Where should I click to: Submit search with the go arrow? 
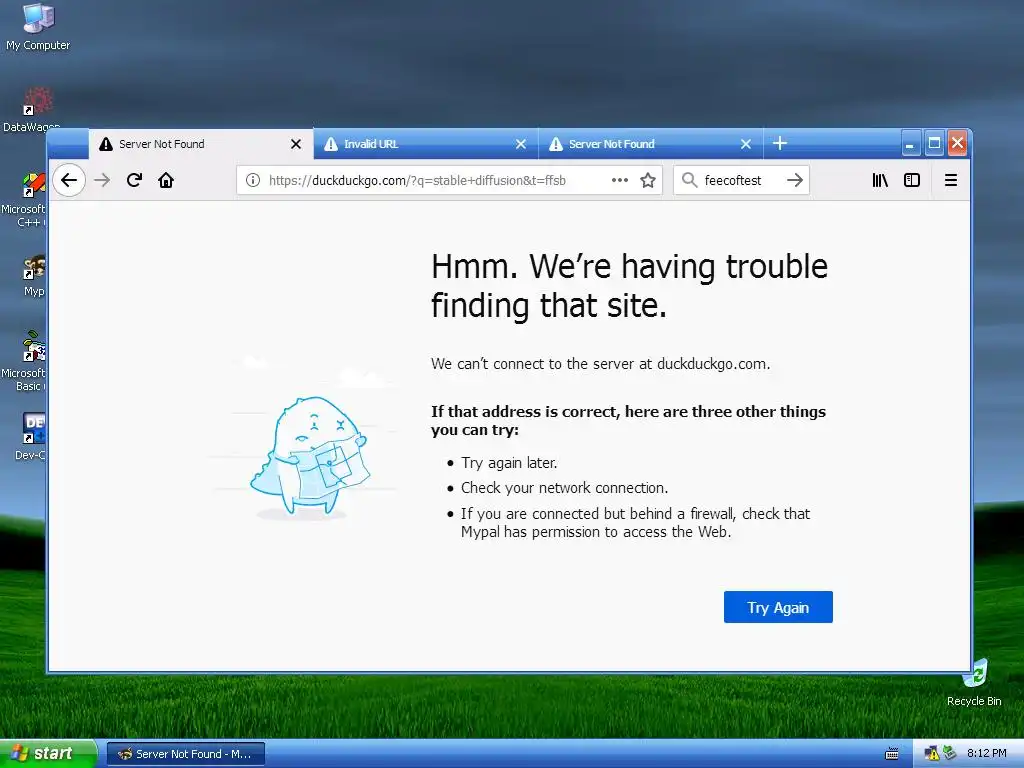[795, 180]
